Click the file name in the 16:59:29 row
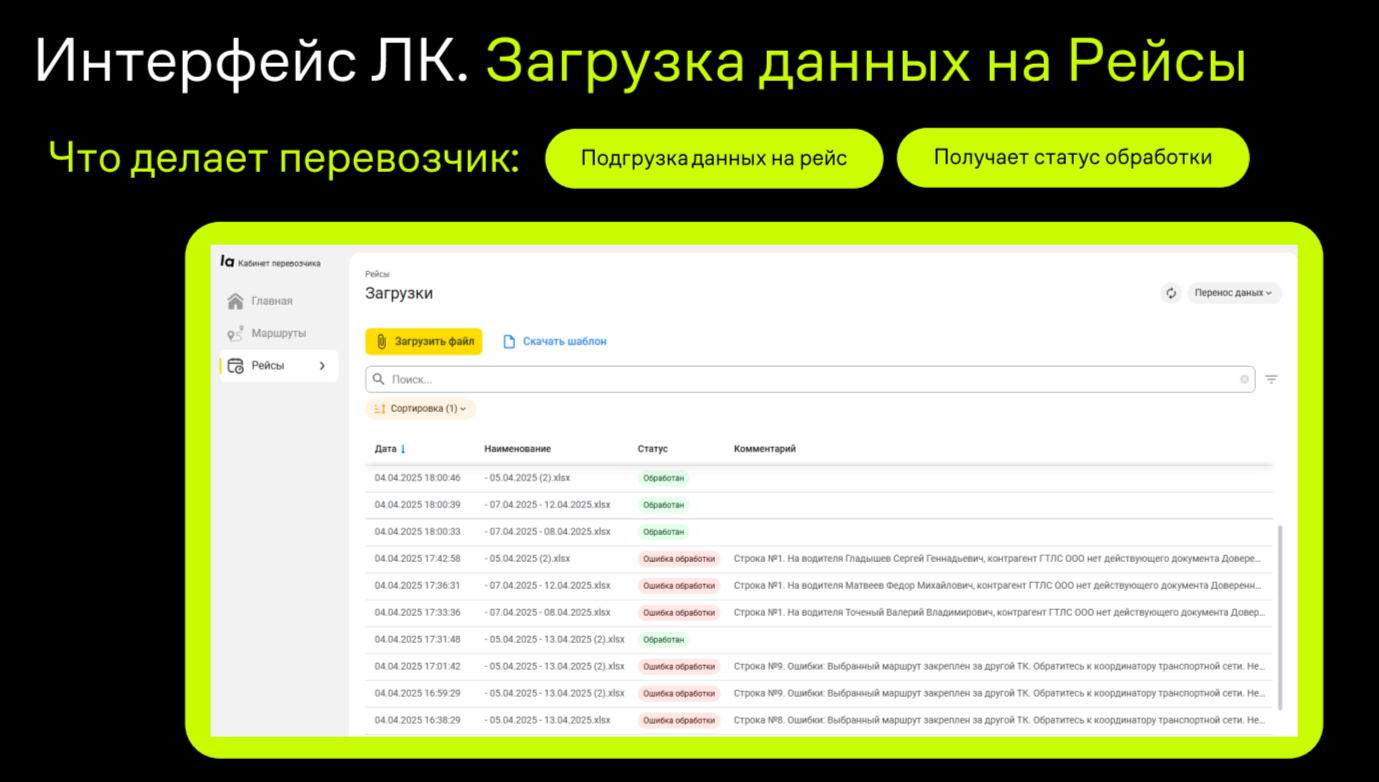 554,693
